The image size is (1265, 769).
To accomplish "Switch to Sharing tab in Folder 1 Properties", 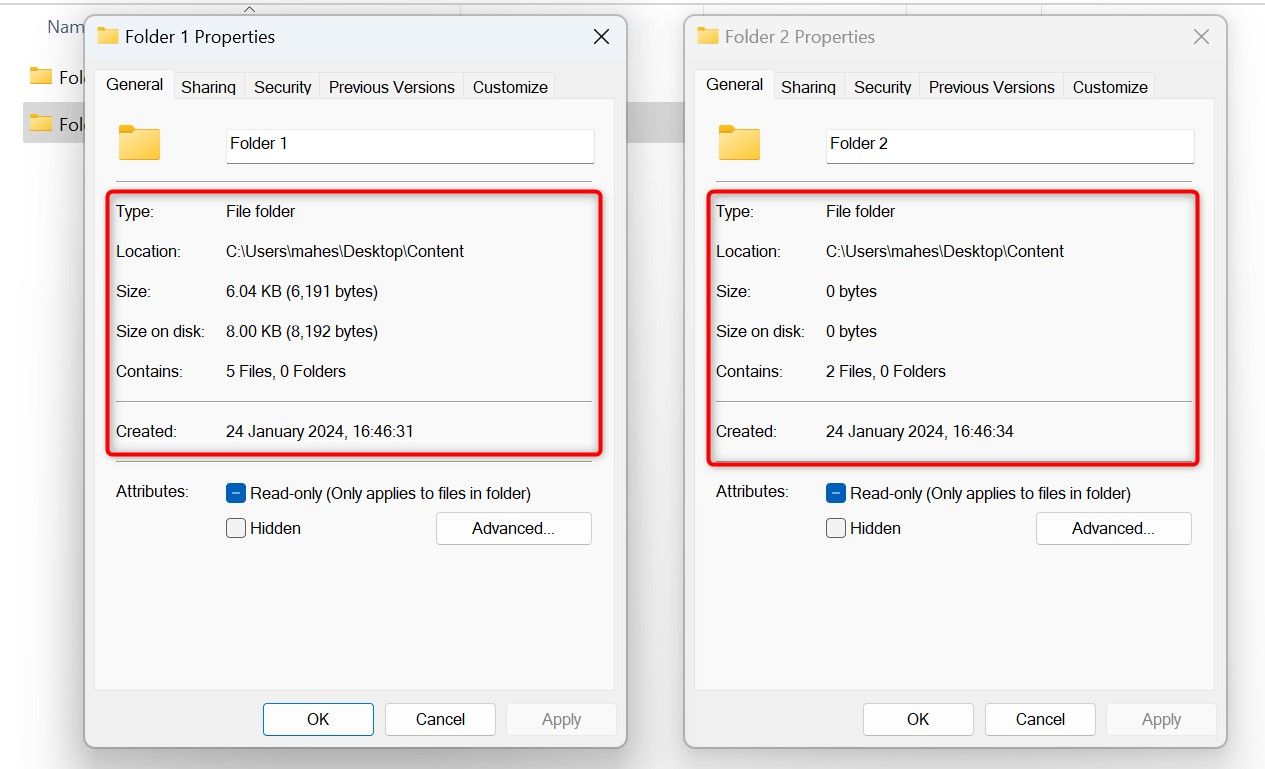I will tap(208, 87).
